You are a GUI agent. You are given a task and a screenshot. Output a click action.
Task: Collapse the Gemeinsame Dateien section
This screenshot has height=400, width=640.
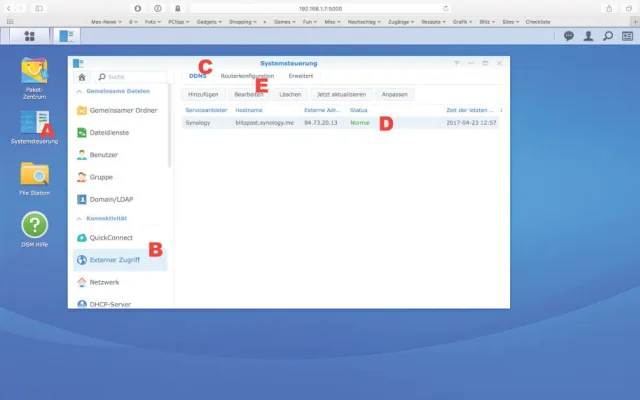point(119,91)
